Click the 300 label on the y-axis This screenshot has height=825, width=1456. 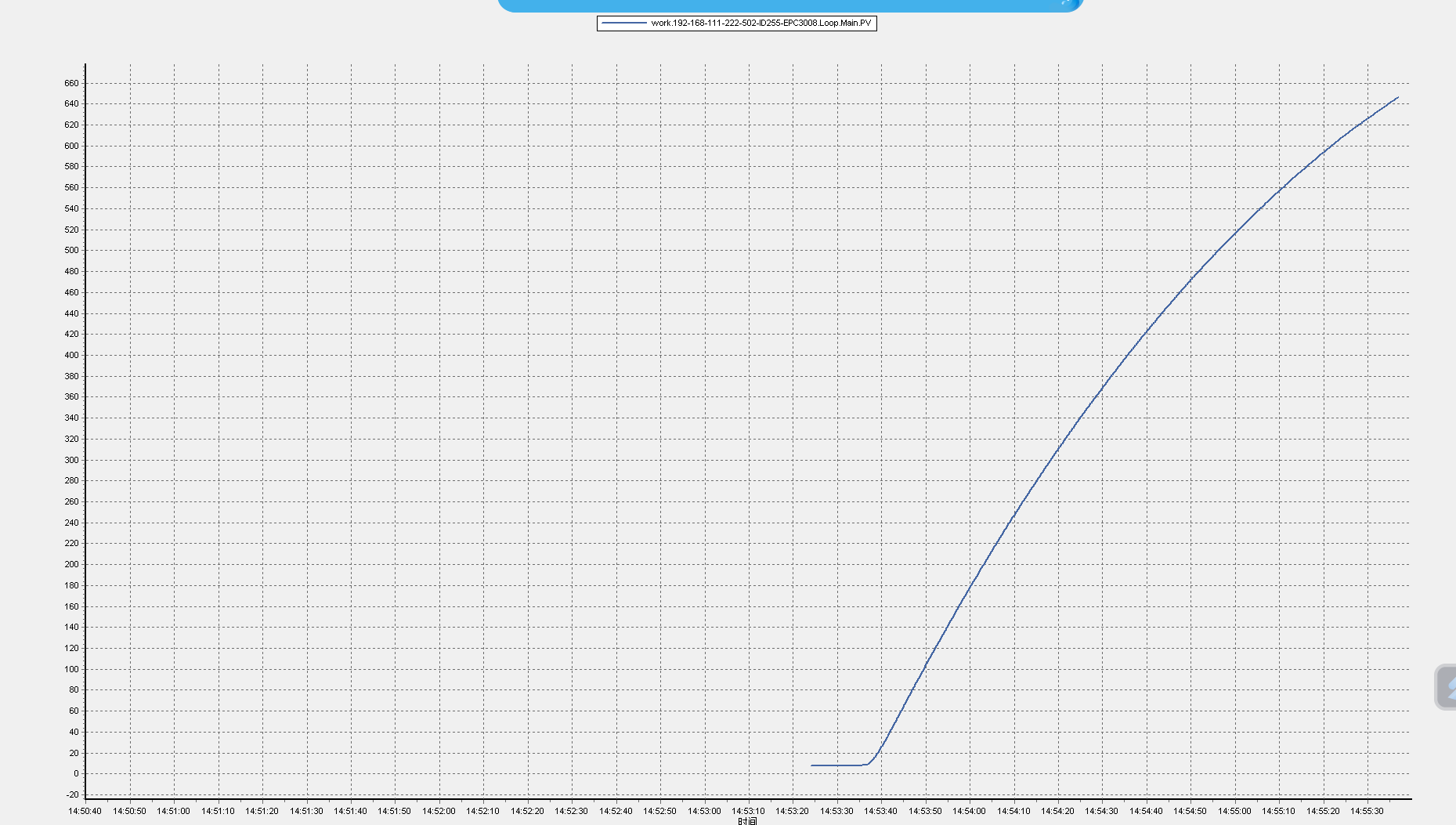(x=71, y=460)
